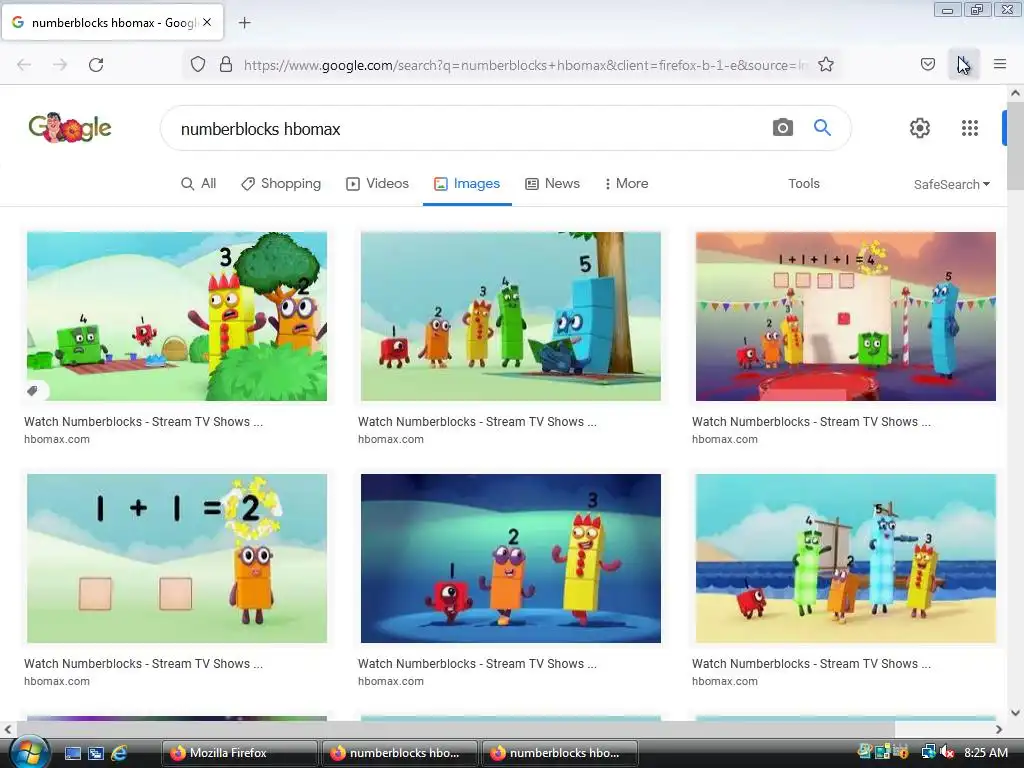1024x768 pixels.
Task: Reload the current page
Action: (x=96, y=65)
